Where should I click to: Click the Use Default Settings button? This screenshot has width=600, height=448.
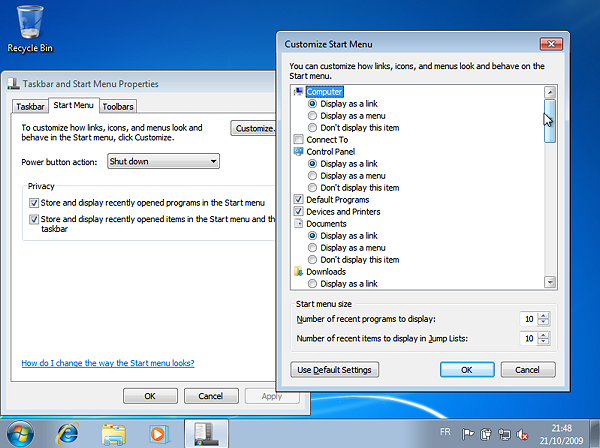tap(335, 370)
